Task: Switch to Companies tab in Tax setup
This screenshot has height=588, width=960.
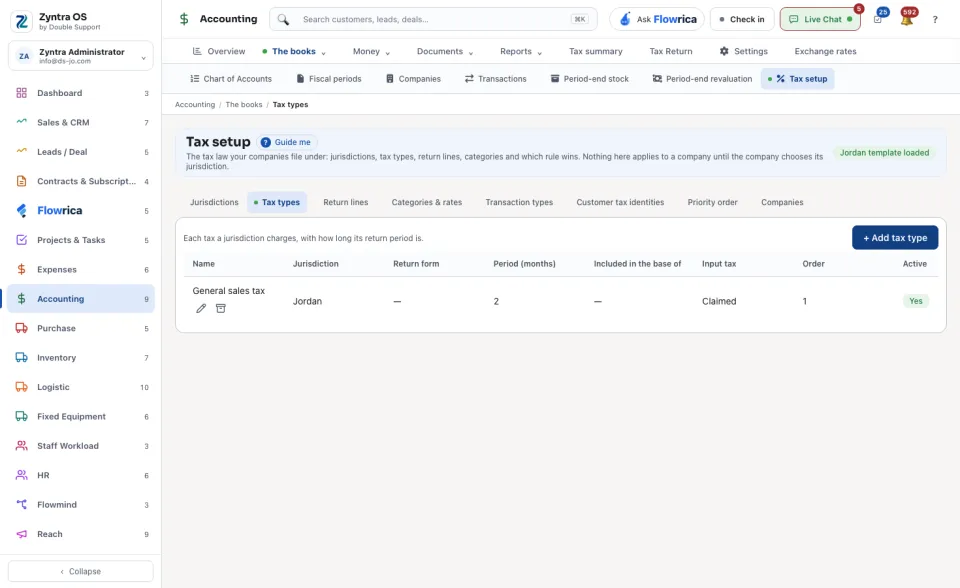Action: 782,202
